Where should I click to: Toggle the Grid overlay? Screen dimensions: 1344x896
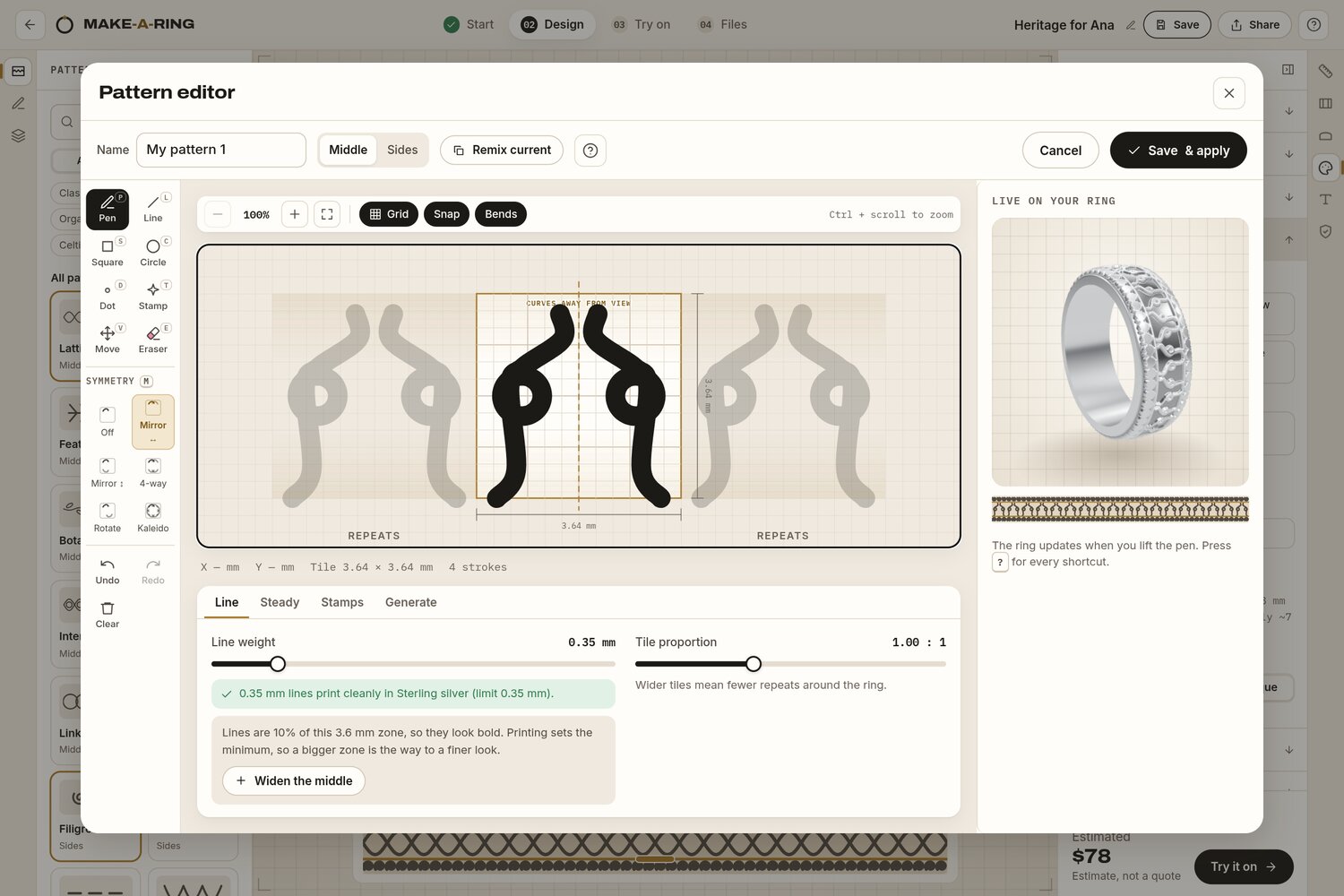389,214
